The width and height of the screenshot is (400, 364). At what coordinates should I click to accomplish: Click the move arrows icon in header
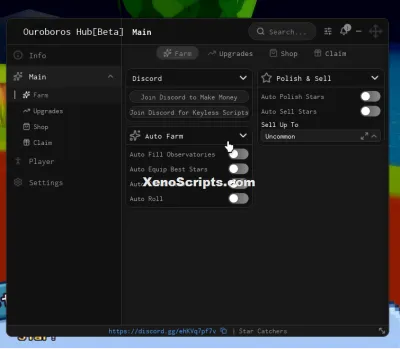tap(375, 32)
